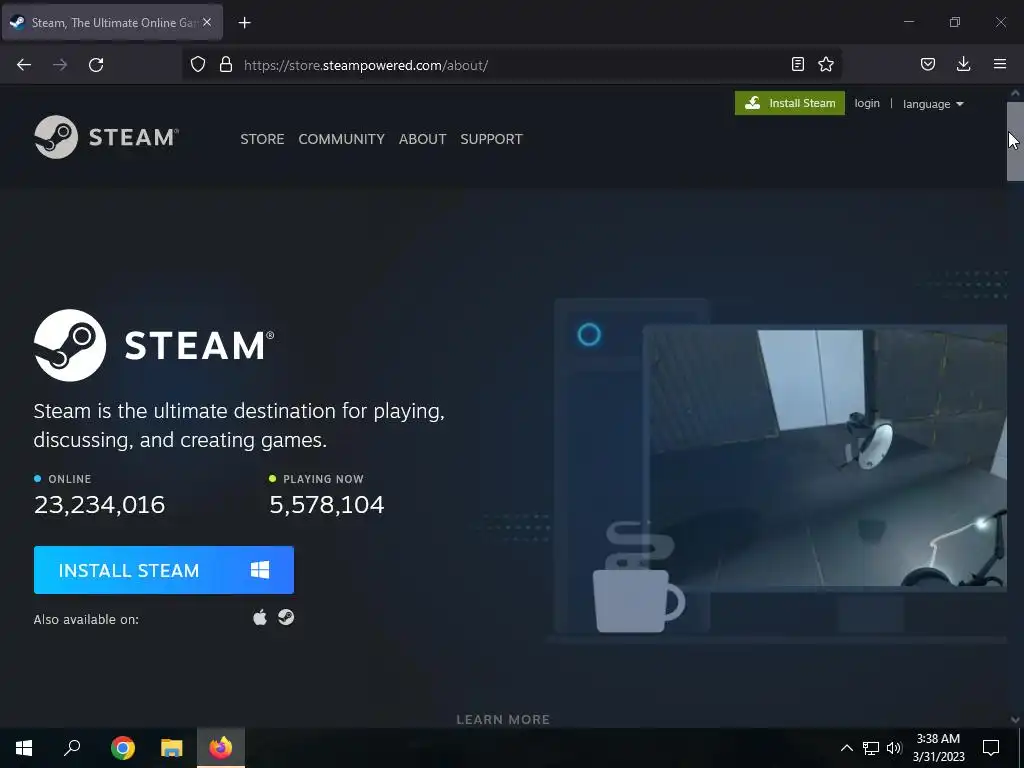Open File Explorer from the taskbar
This screenshot has height=768, width=1024.
(x=172, y=748)
